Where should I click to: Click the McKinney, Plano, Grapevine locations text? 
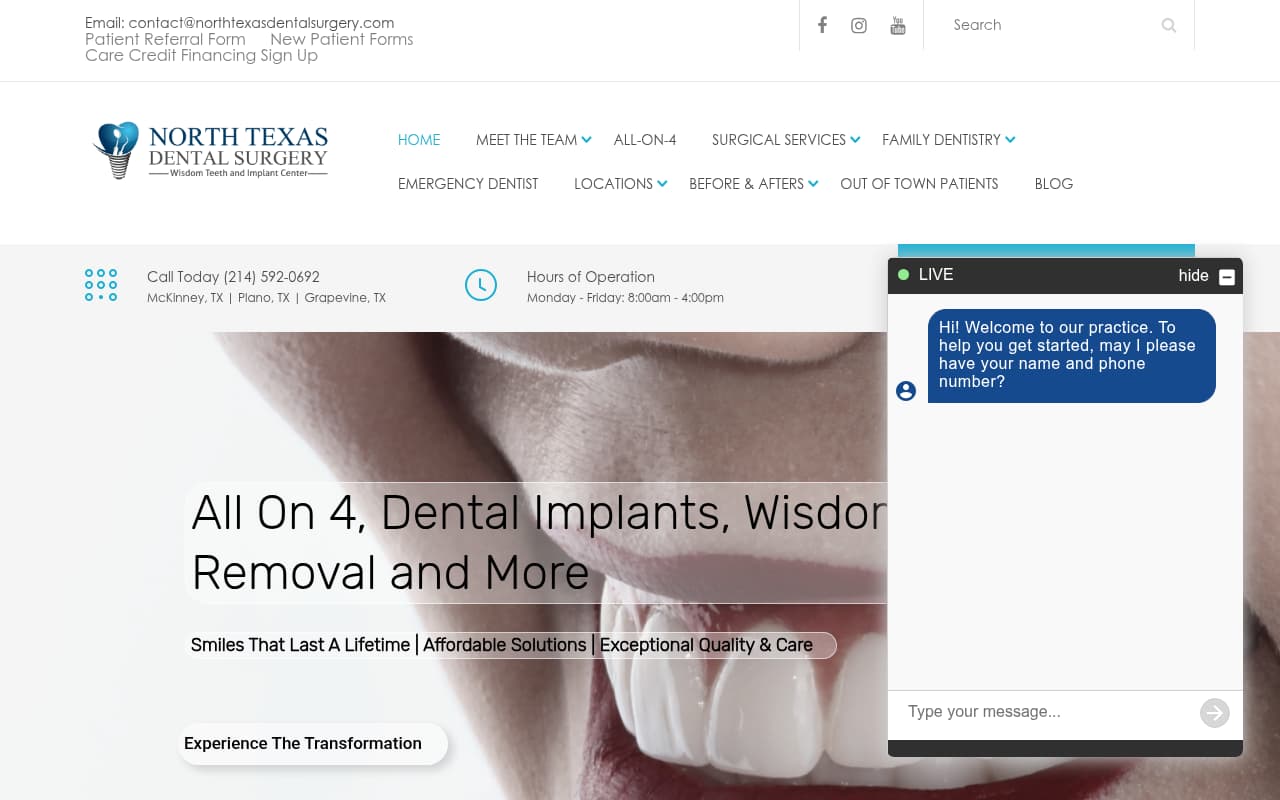pos(266,298)
